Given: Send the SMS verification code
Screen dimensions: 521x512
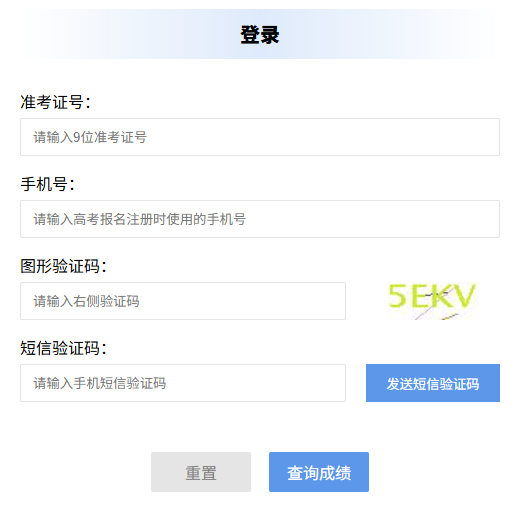Looking at the screenshot, I should [433, 383].
